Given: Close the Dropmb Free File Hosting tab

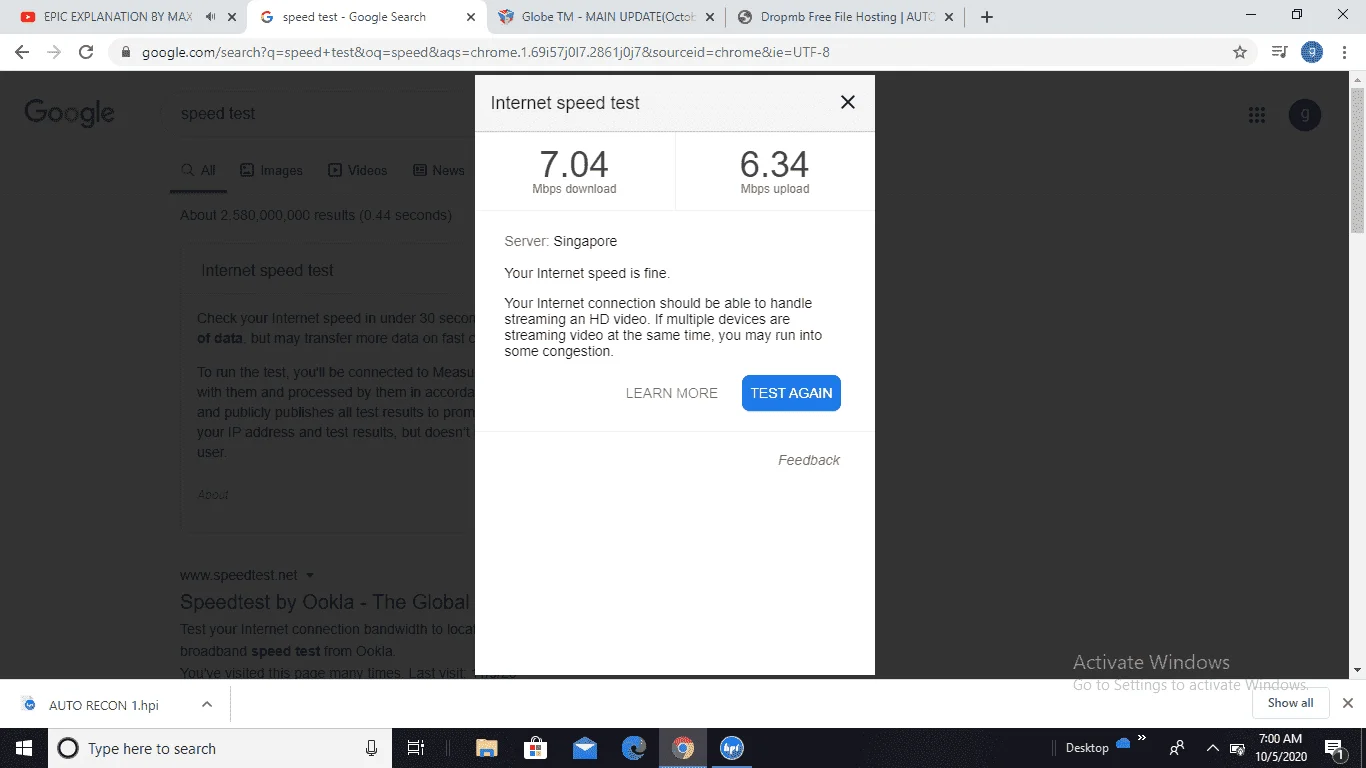Looking at the screenshot, I should 949,17.
